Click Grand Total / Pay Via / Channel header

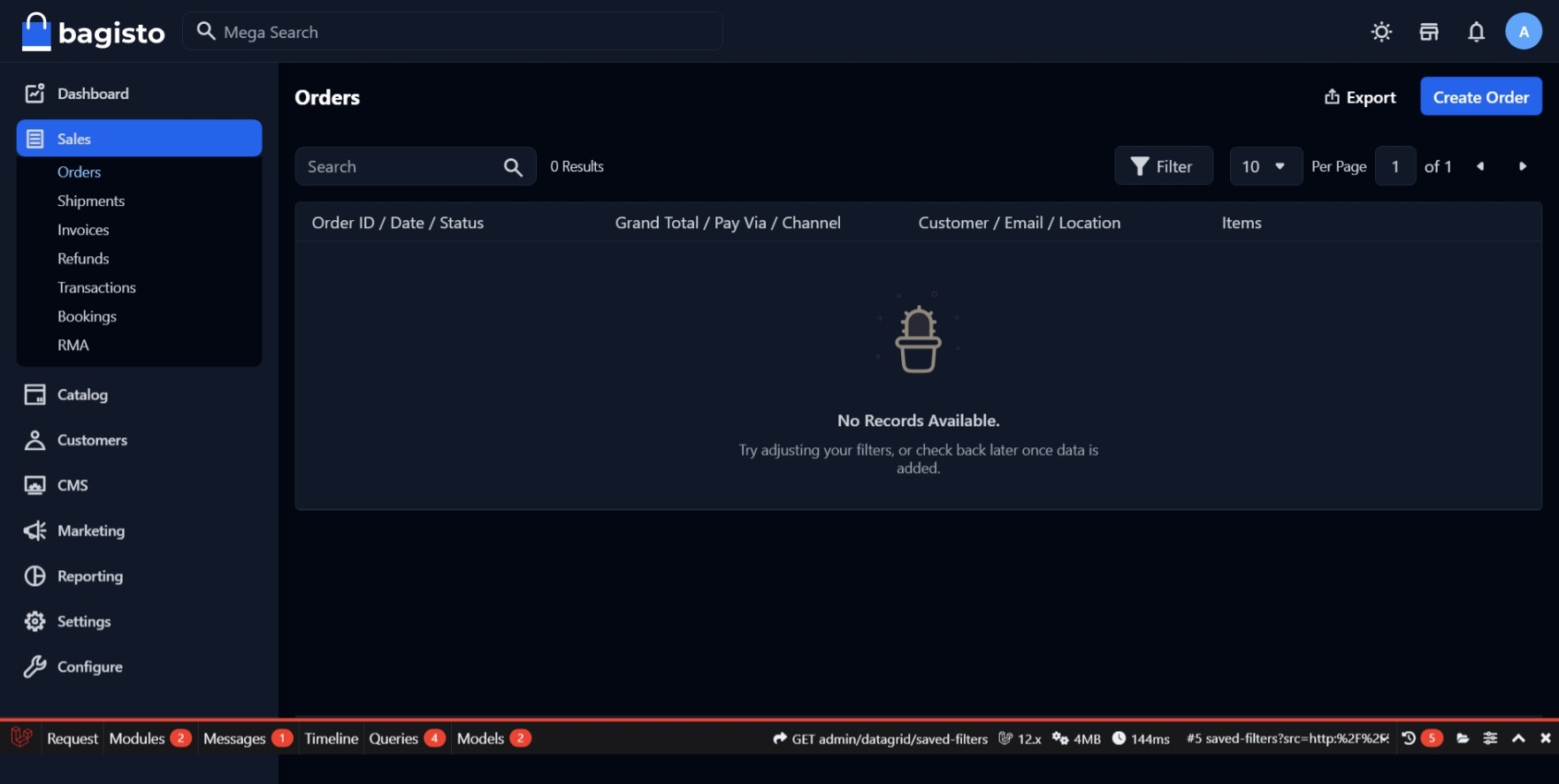click(728, 223)
